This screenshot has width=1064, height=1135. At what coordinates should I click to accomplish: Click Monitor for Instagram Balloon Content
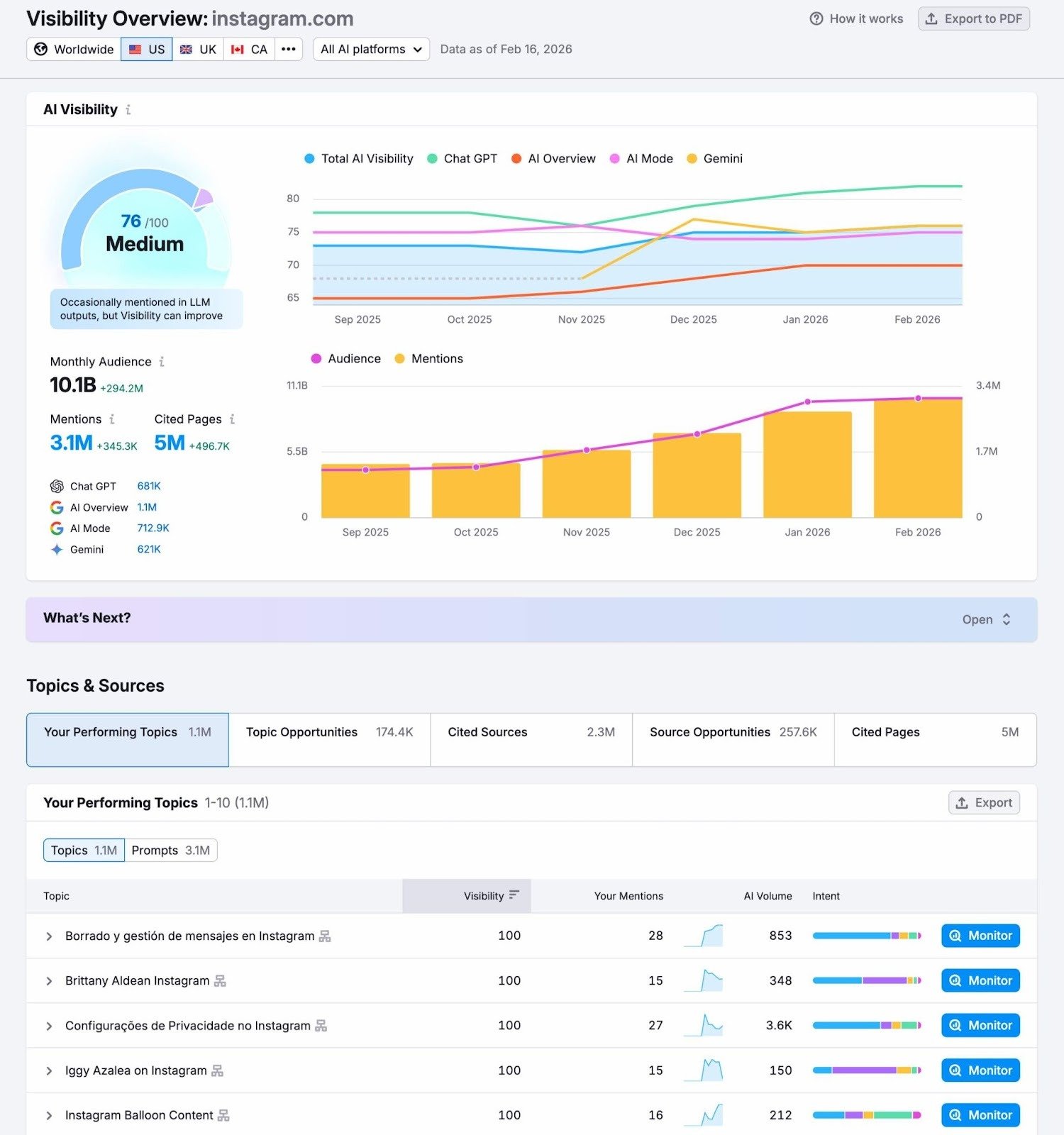[980, 1114]
